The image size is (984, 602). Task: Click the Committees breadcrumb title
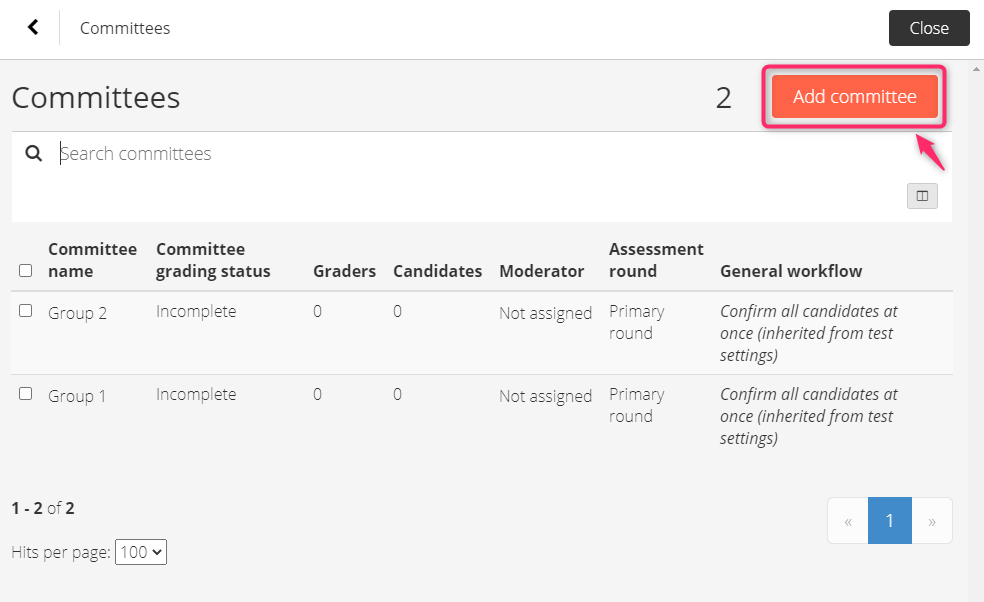125,28
